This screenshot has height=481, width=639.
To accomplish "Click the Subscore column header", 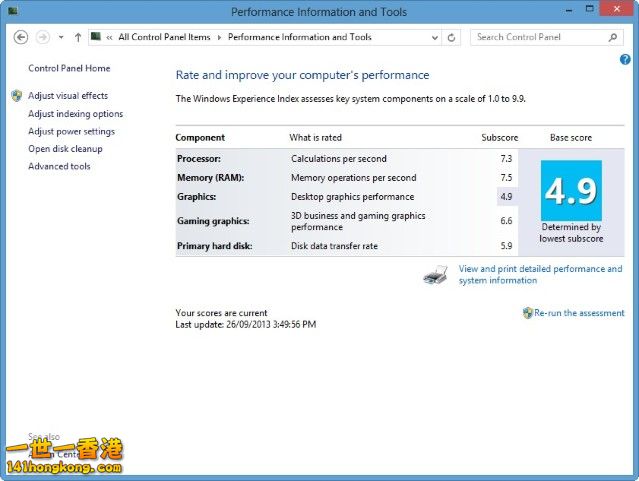I will (500, 138).
